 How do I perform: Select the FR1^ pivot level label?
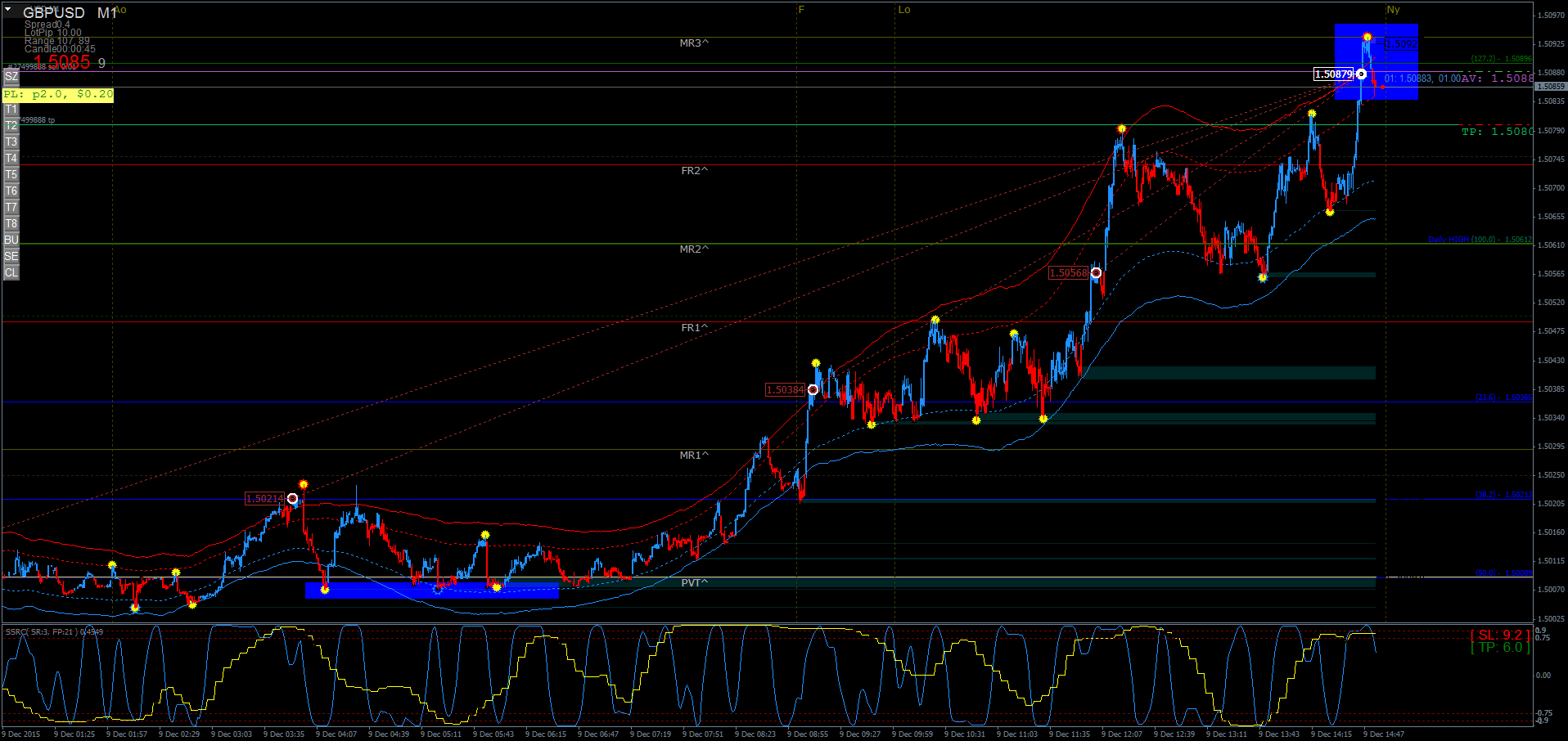(695, 328)
